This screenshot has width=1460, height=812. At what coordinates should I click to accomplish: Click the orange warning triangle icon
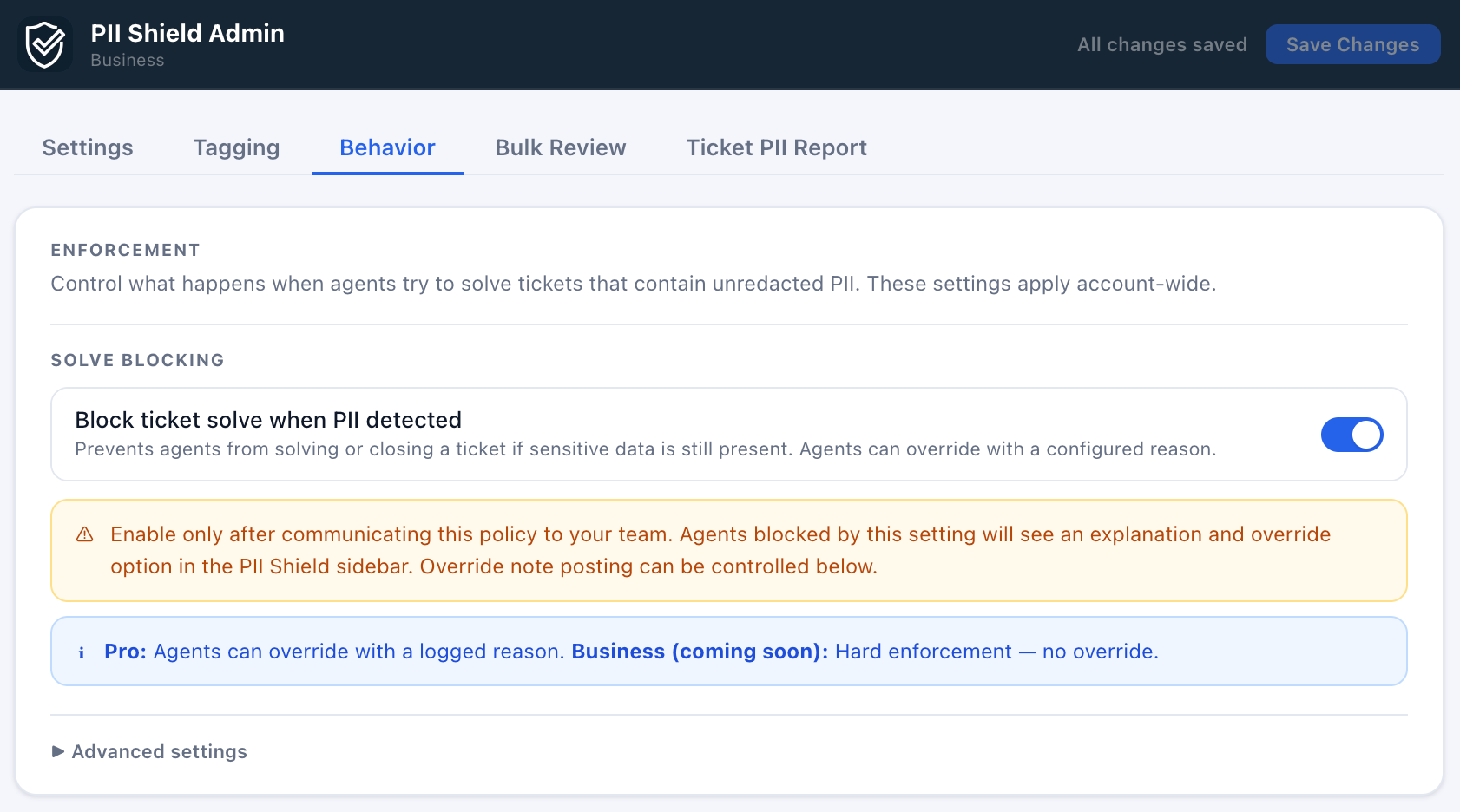pyautogui.click(x=85, y=534)
